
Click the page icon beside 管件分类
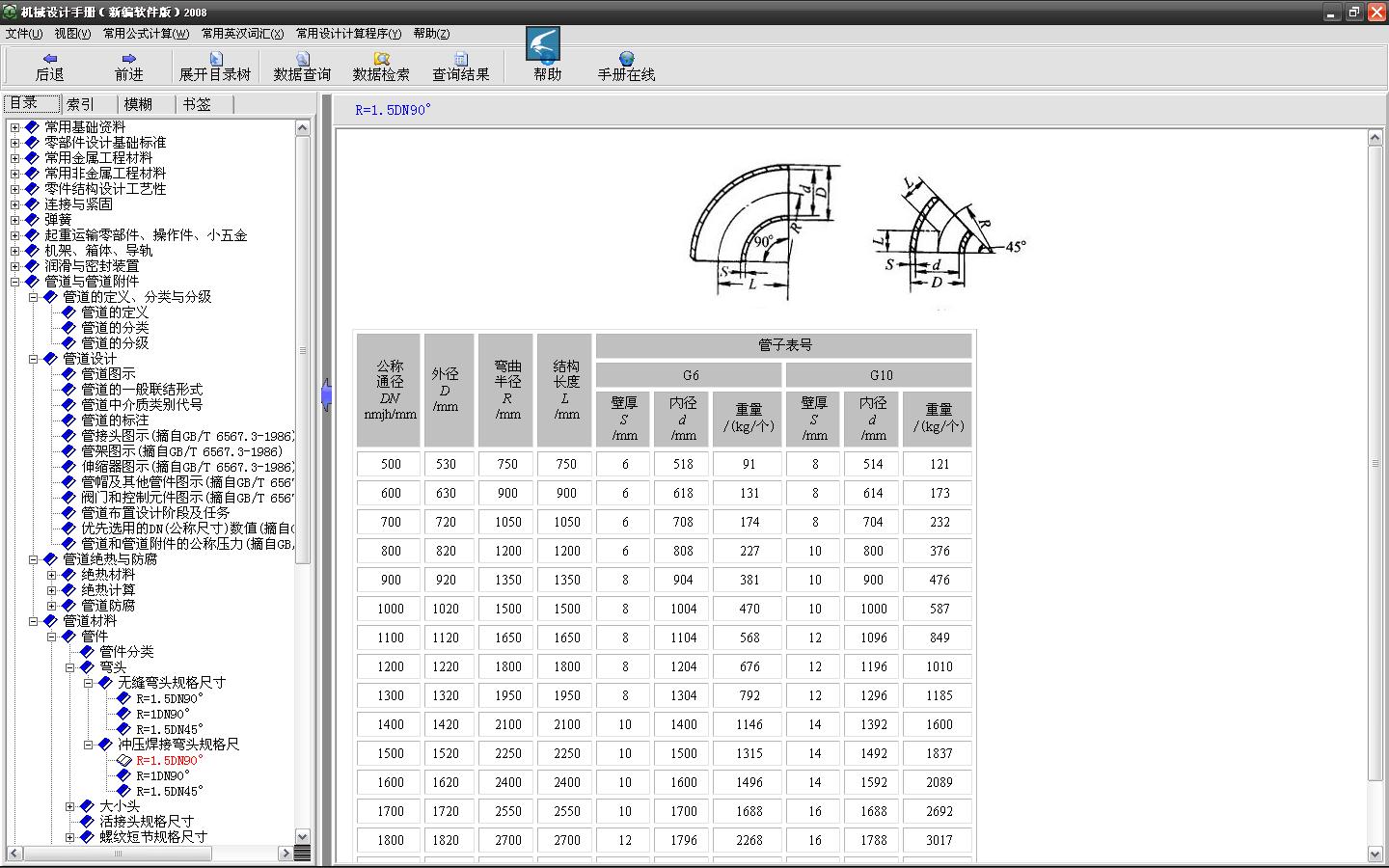pos(87,652)
